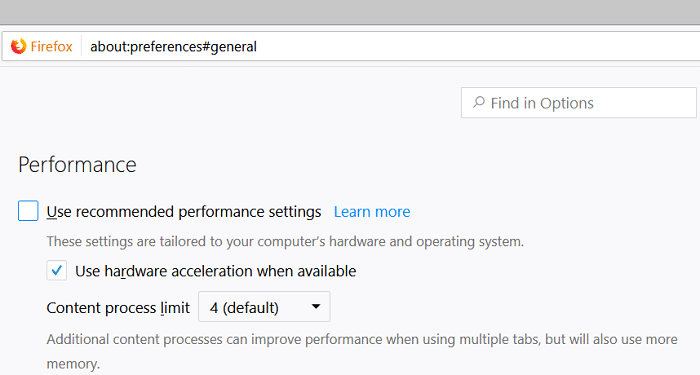Click "These settings are tailored" description text

[x=285, y=242]
